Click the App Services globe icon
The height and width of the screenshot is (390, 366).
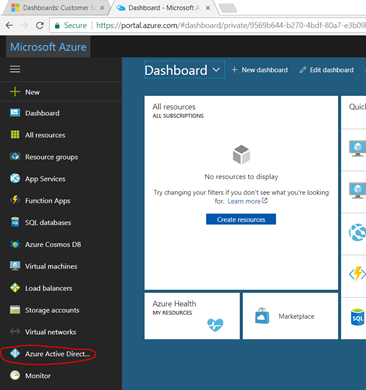tap(15, 178)
